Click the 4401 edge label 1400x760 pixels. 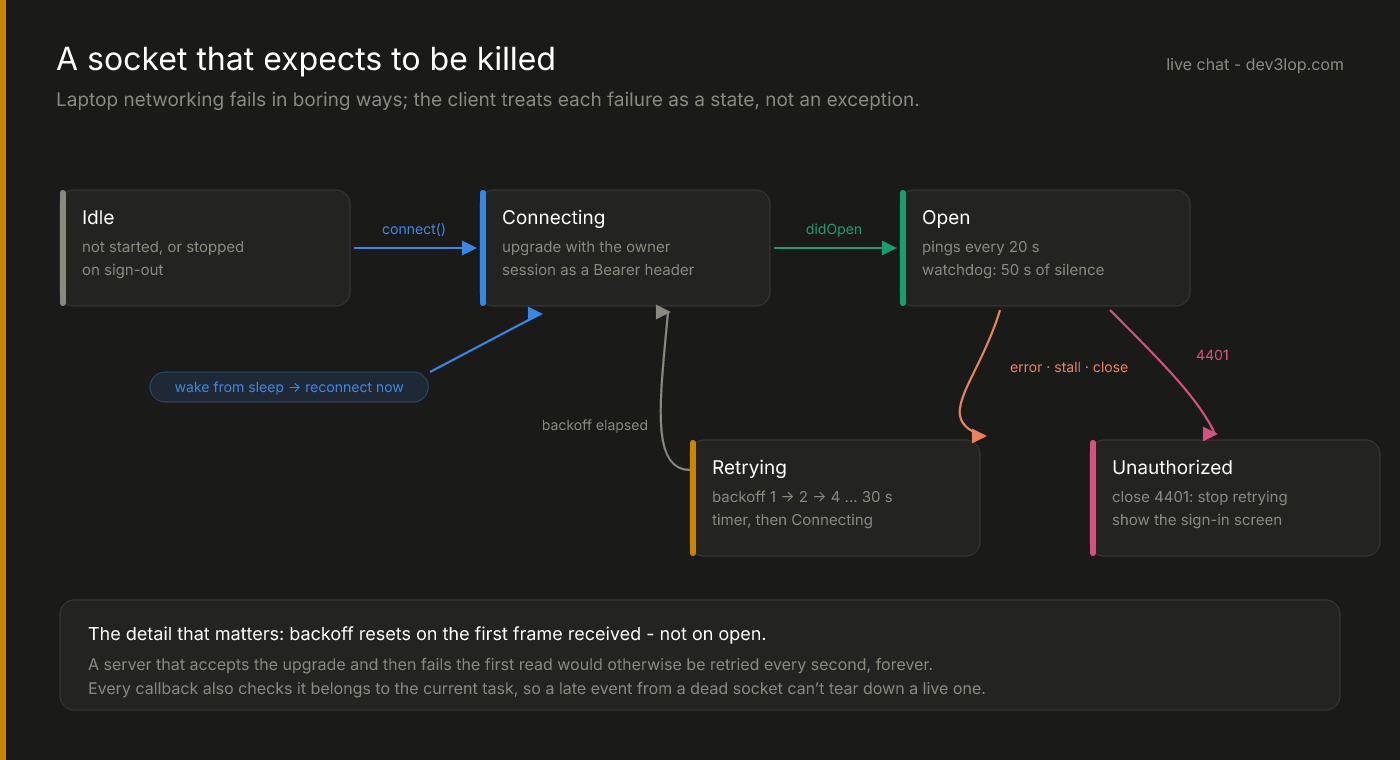click(x=1212, y=355)
